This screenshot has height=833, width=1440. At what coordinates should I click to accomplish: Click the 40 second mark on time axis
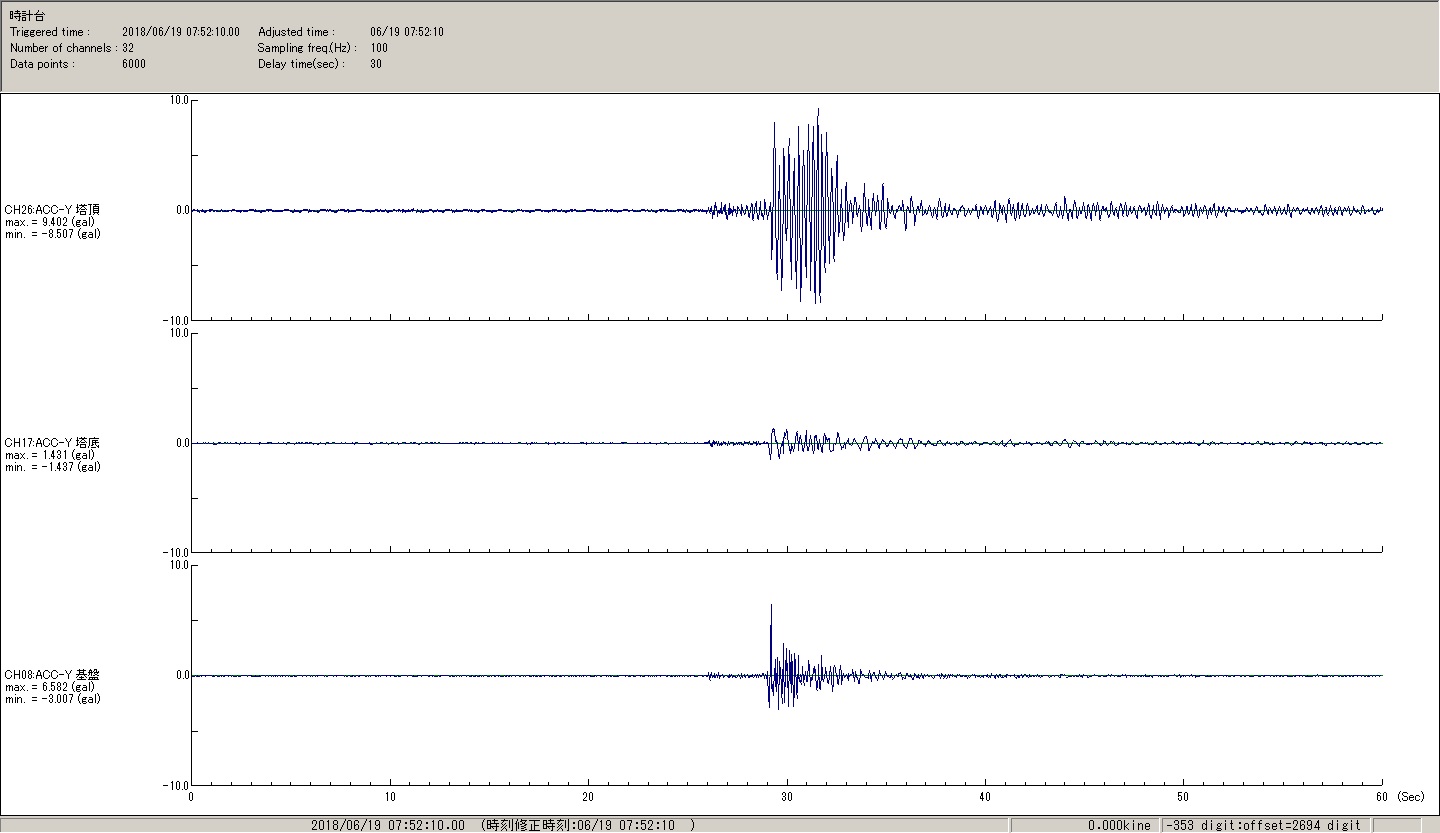click(985, 797)
